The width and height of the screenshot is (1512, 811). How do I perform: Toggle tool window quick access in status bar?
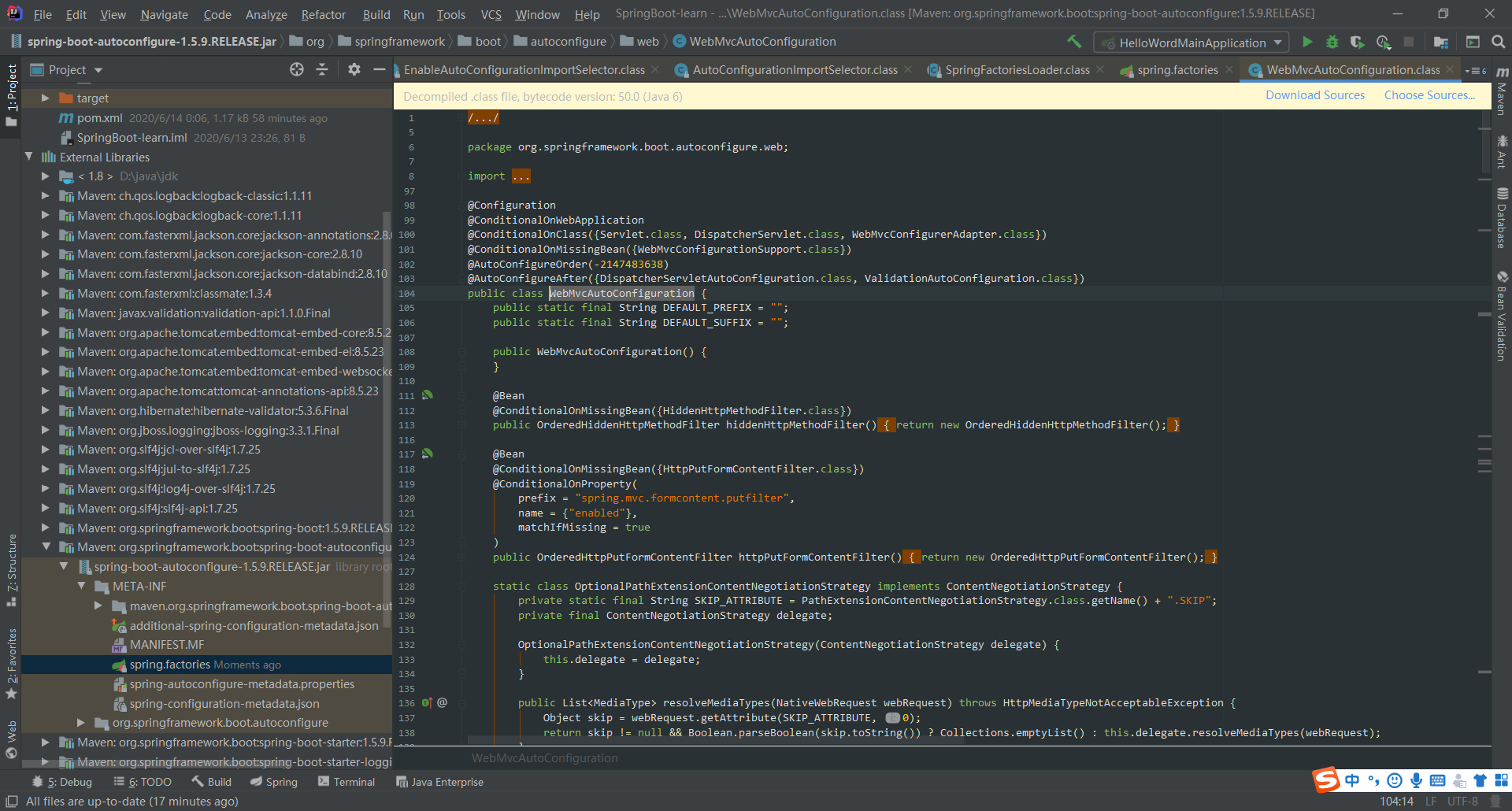[12, 801]
